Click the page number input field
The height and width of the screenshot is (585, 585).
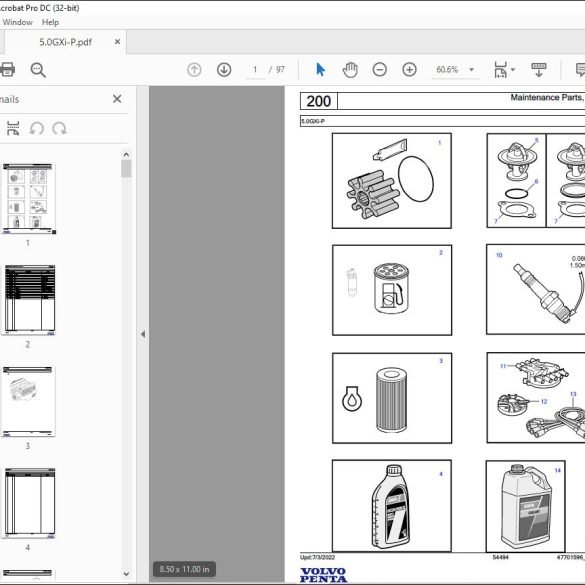click(255, 70)
